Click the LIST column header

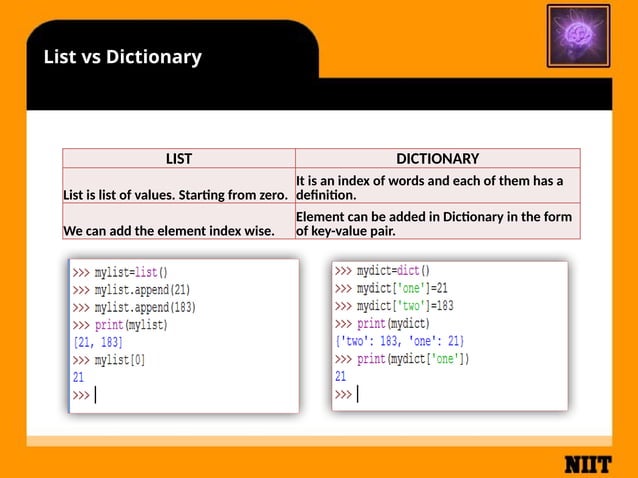pos(179,158)
